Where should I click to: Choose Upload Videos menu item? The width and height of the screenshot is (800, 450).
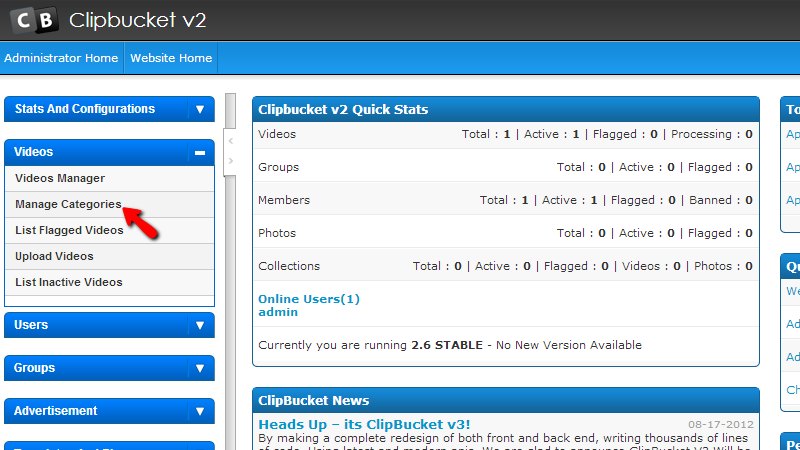click(109, 257)
